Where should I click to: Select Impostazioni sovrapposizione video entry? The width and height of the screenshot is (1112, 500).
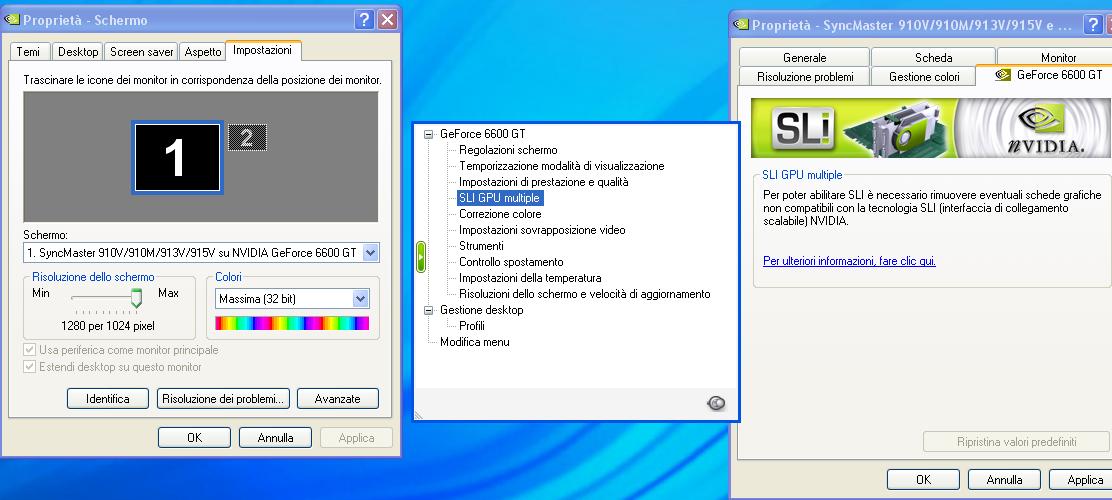pyautogui.click(x=543, y=230)
